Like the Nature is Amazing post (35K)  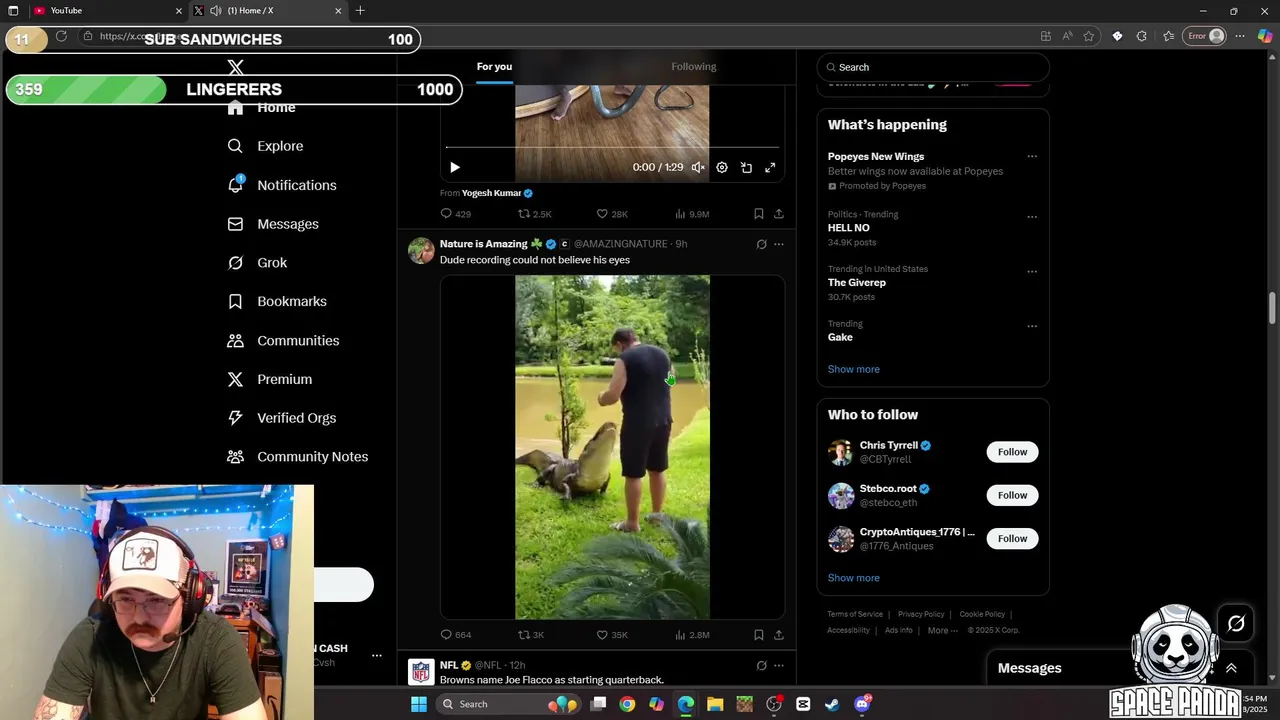(x=612, y=635)
